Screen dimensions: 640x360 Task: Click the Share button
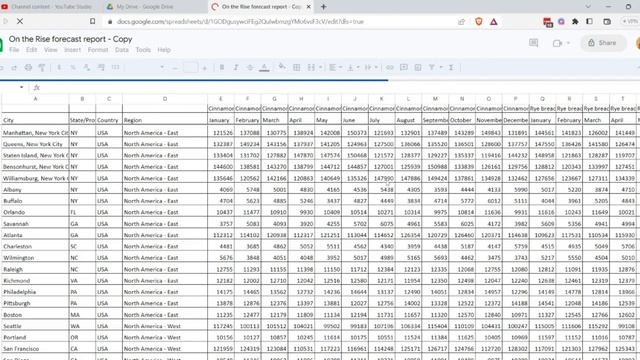point(603,43)
